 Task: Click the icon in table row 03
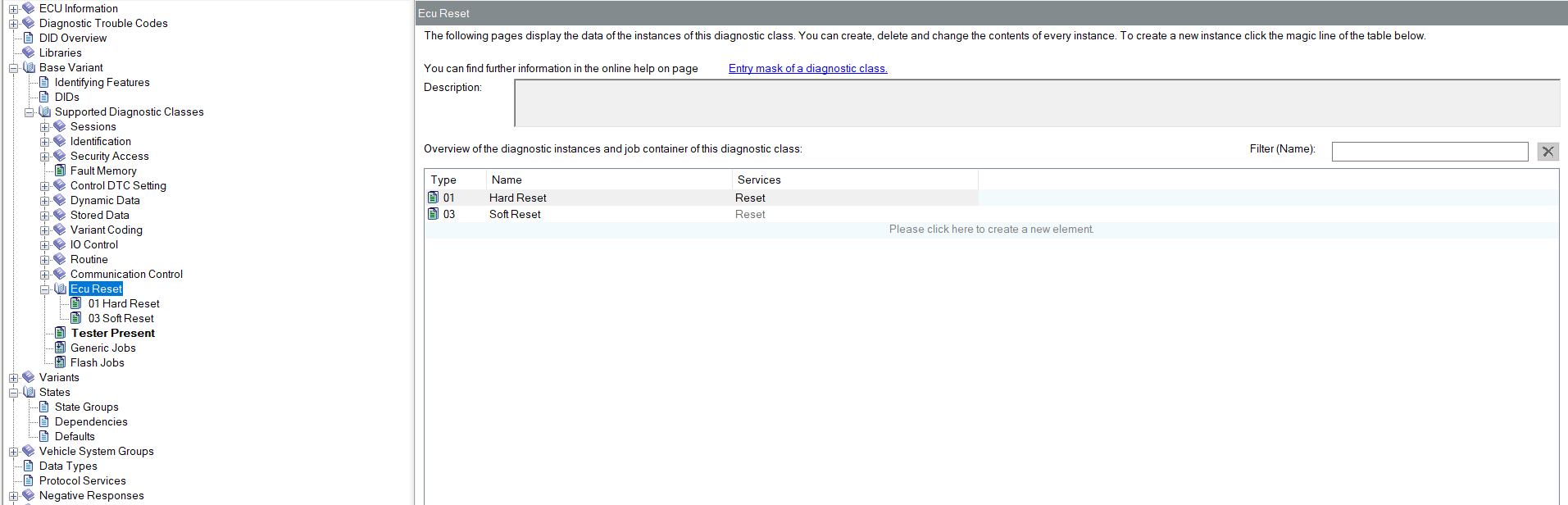tap(434, 214)
